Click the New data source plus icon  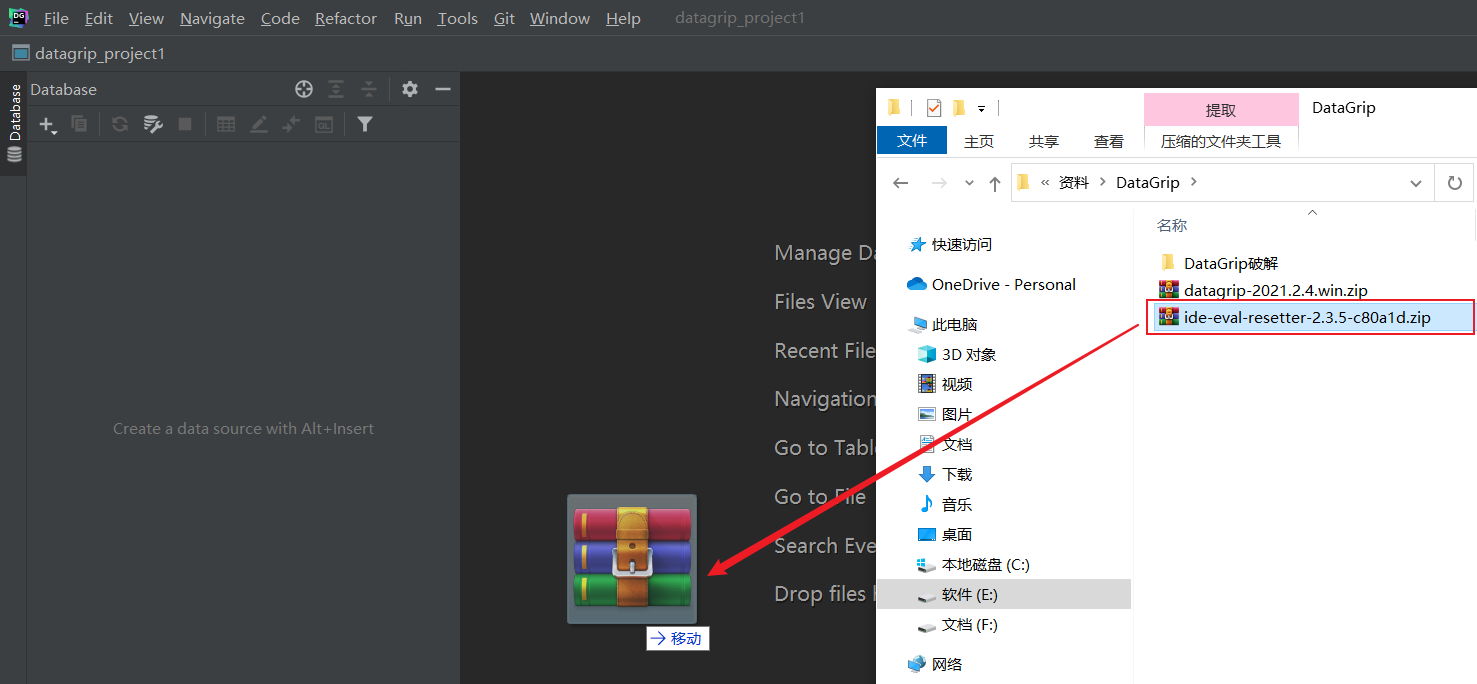click(x=47, y=124)
